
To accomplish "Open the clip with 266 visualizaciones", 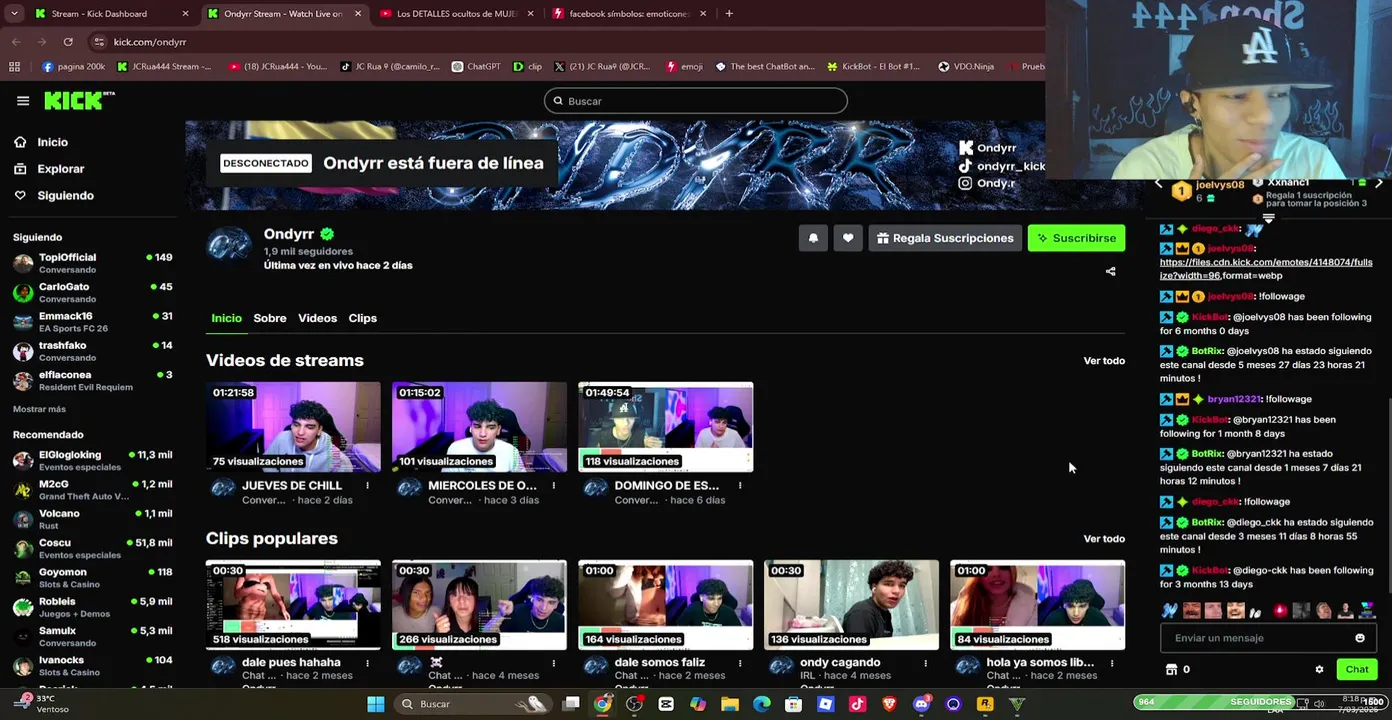I will point(479,605).
